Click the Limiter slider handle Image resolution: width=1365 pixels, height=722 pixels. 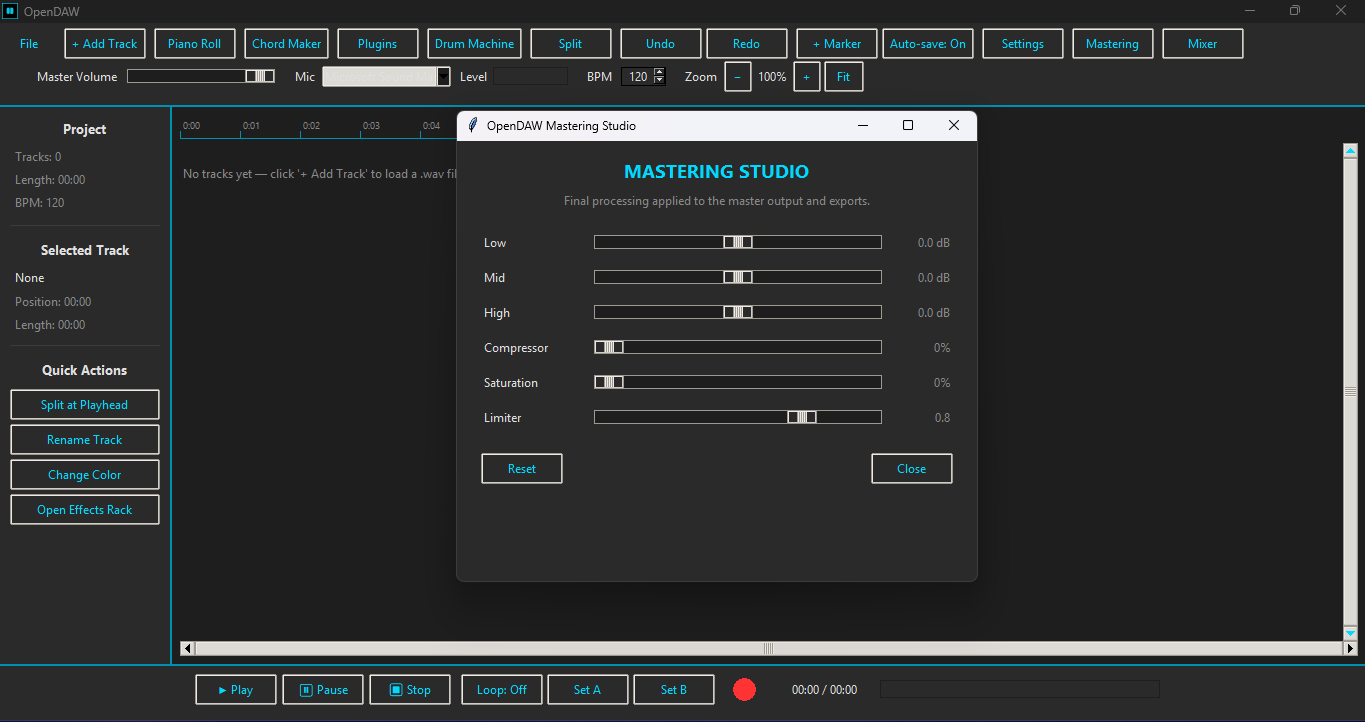click(802, 417)
